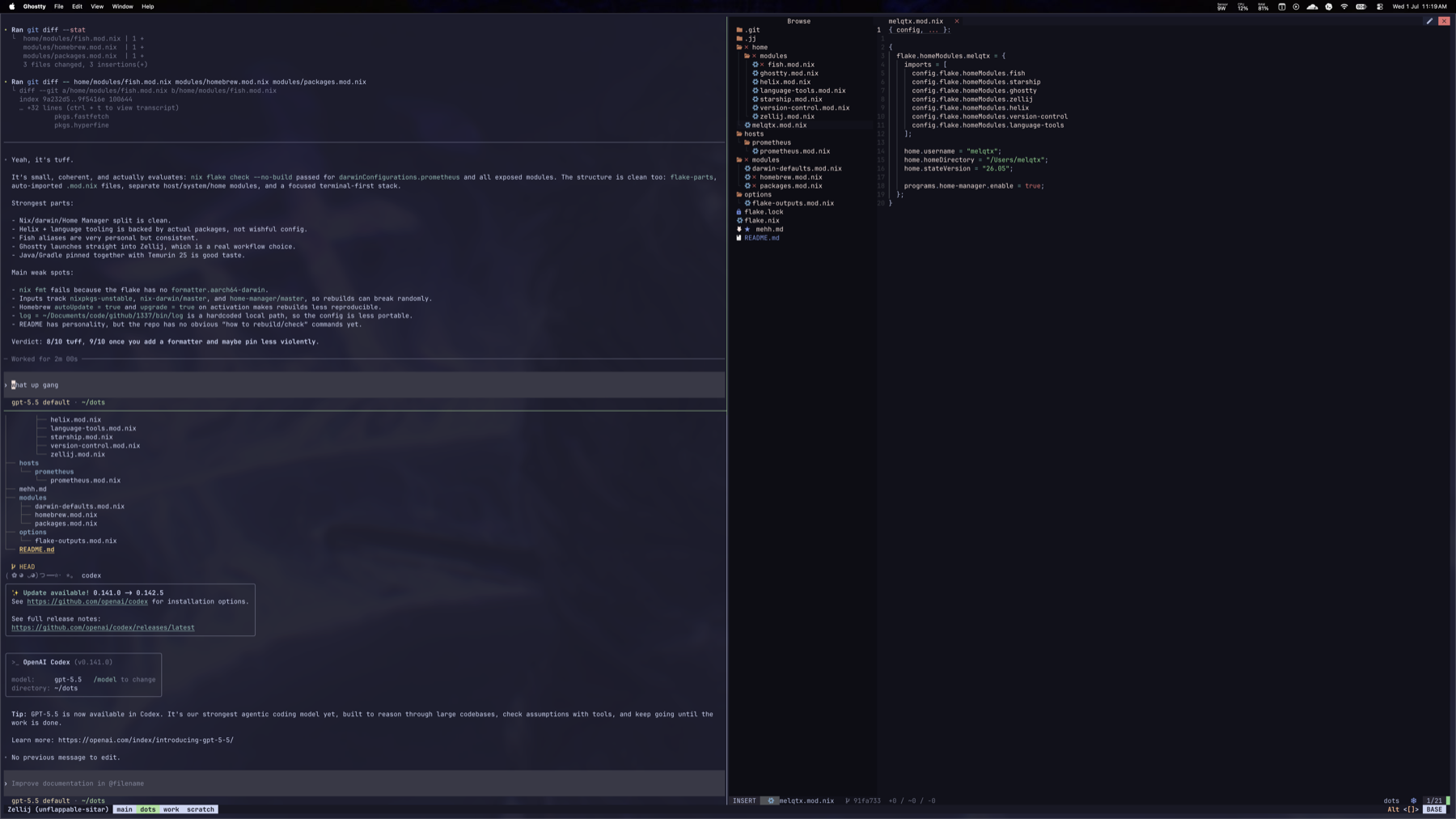The height and width of the screenshot is (819, 1456).
Task: Click README.md in the left tree listing
Action: click(37, 550)
